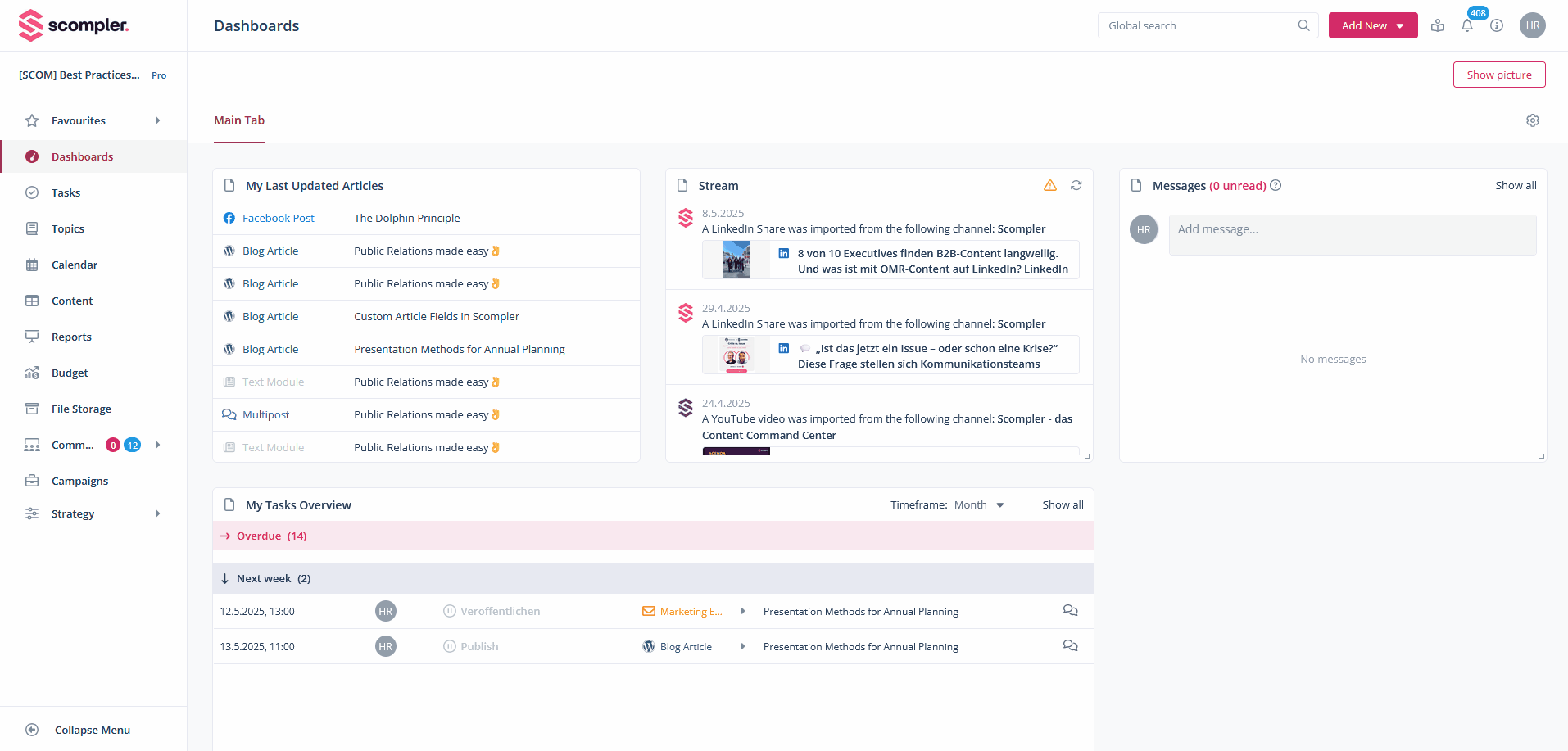Click Show all in the Messages widget
Image resolution: width=1568 pixels, height=751 pixels.
pos(1515,185)
